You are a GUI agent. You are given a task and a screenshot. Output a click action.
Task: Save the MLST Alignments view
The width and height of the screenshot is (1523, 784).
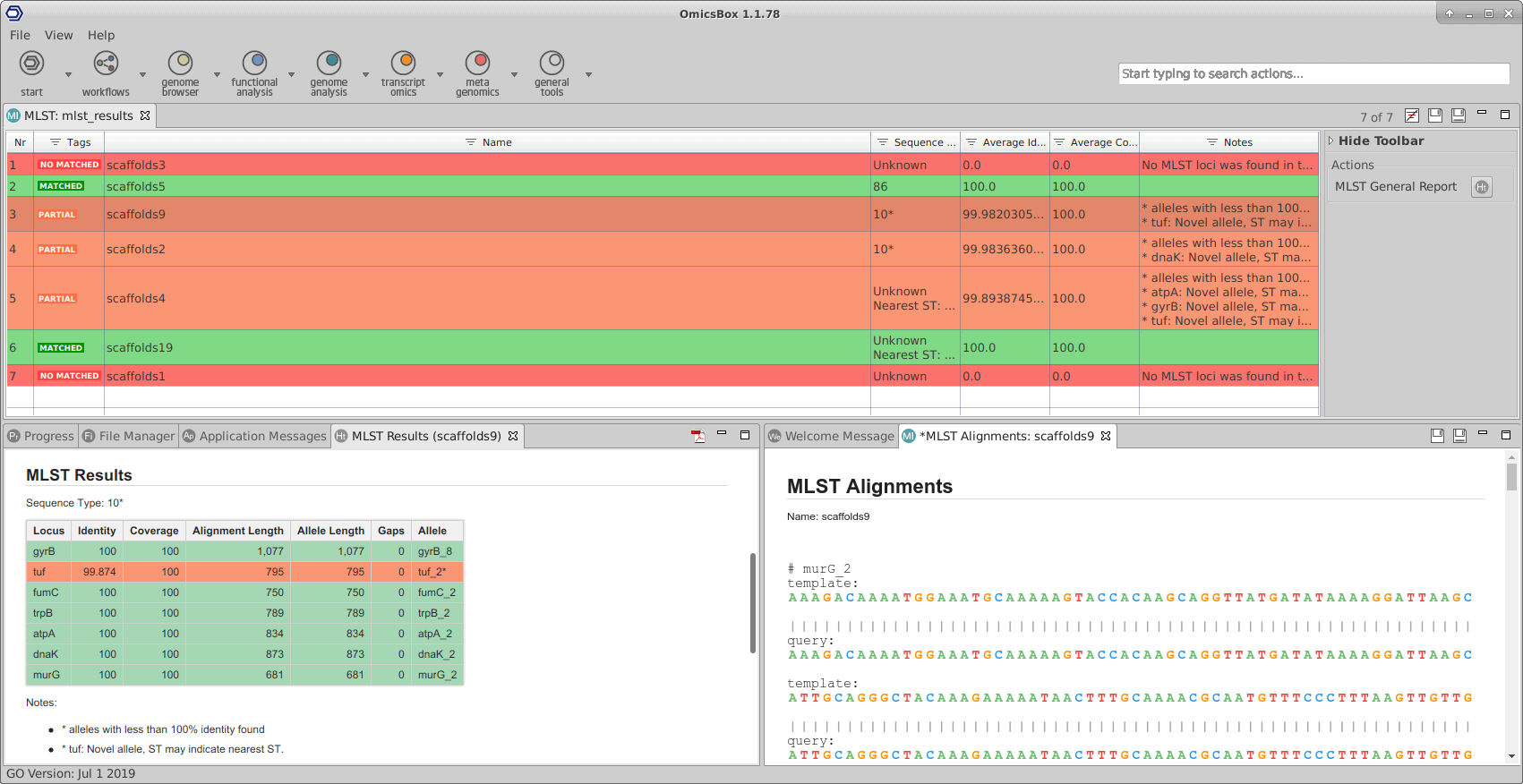pos(1437,436)
